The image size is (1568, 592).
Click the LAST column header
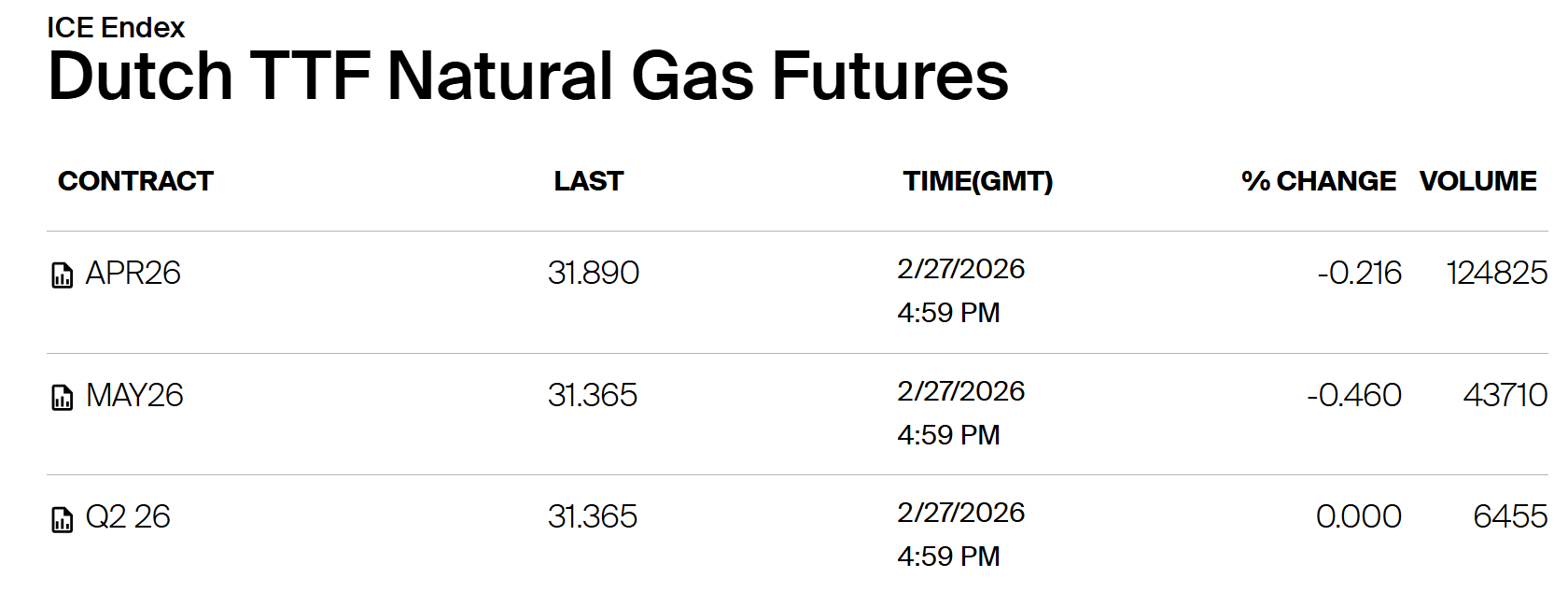pos(588,181)
